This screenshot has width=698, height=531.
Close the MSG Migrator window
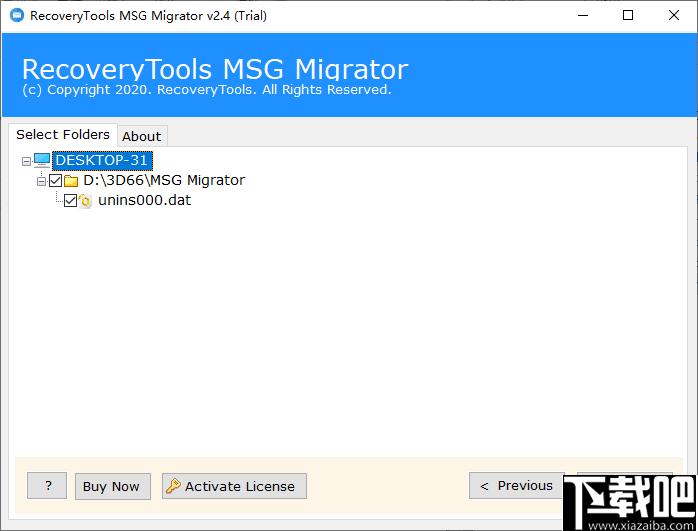point(674,15)
